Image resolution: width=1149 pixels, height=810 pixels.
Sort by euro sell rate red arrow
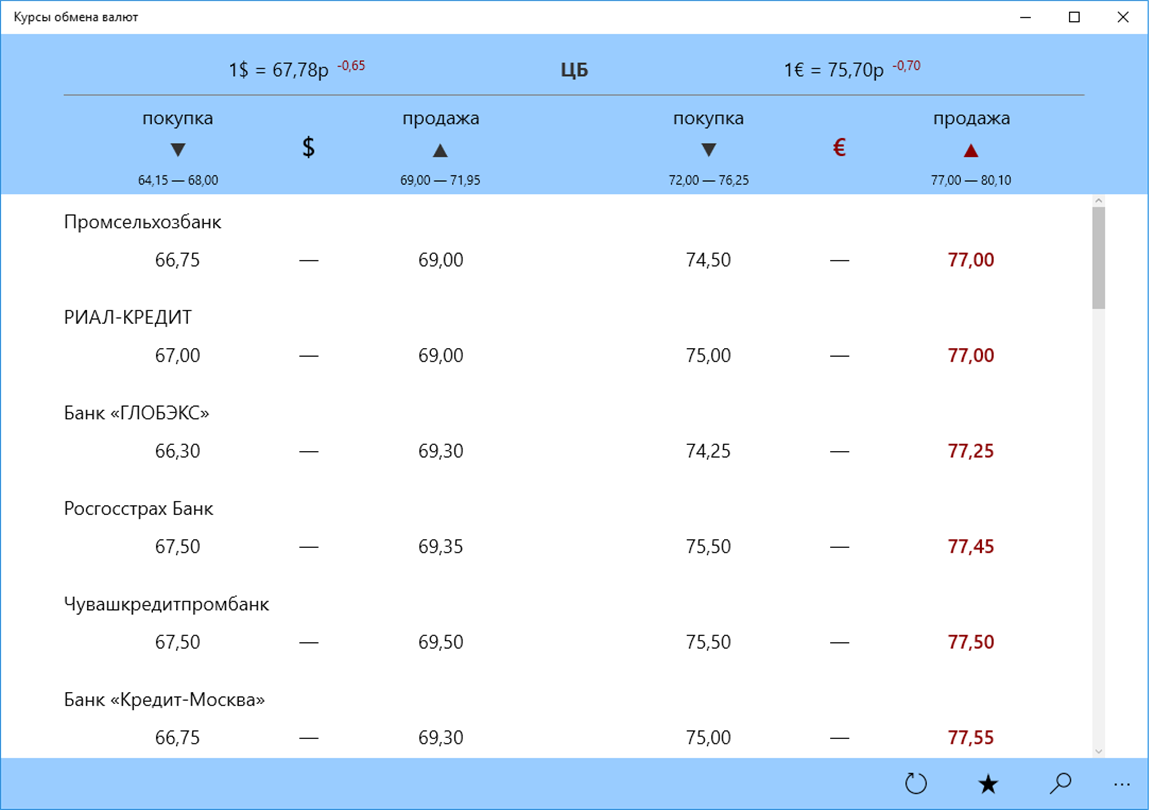point(970,150)
